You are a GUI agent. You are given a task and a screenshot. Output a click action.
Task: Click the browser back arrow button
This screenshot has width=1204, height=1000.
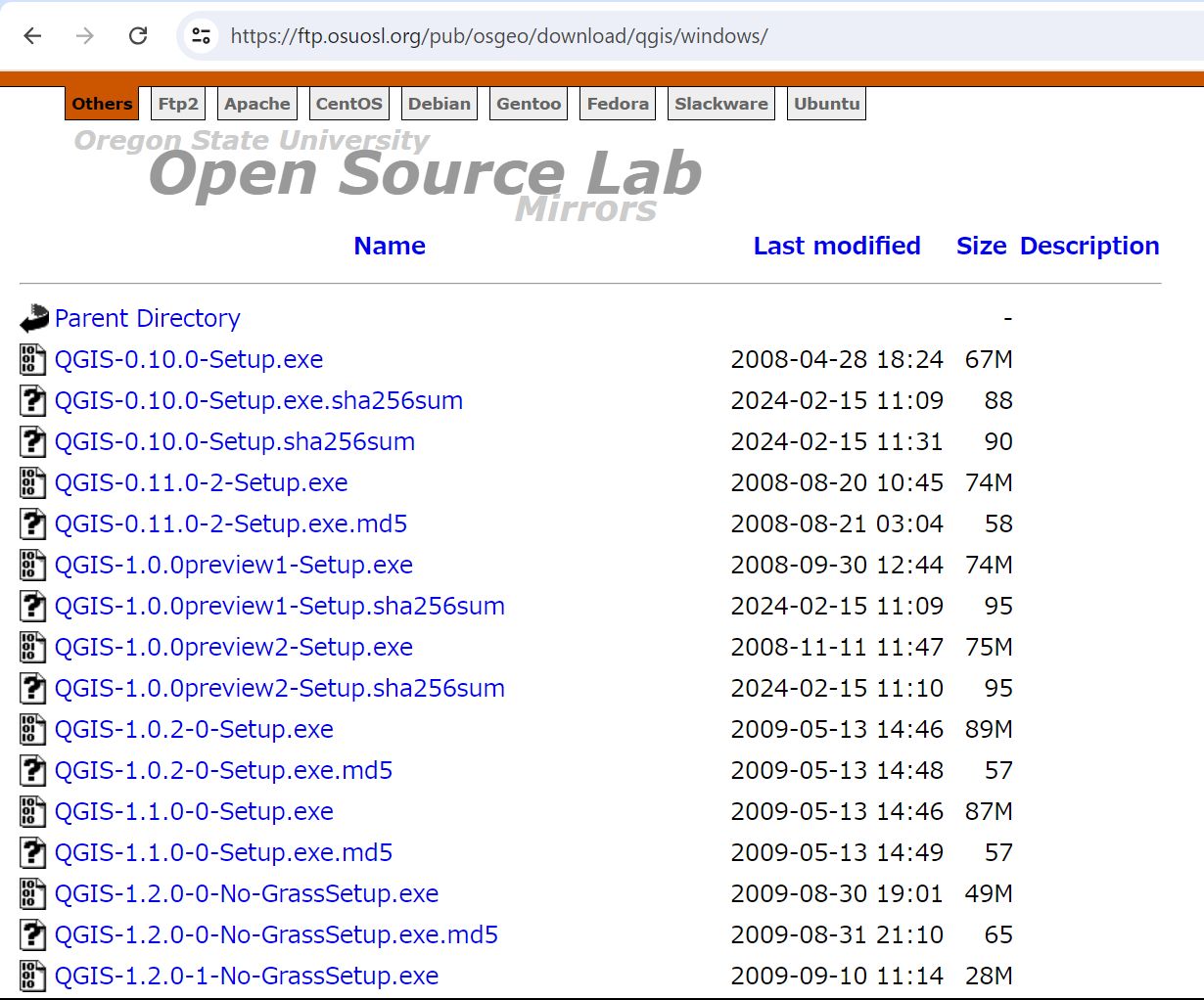point(33,36)
